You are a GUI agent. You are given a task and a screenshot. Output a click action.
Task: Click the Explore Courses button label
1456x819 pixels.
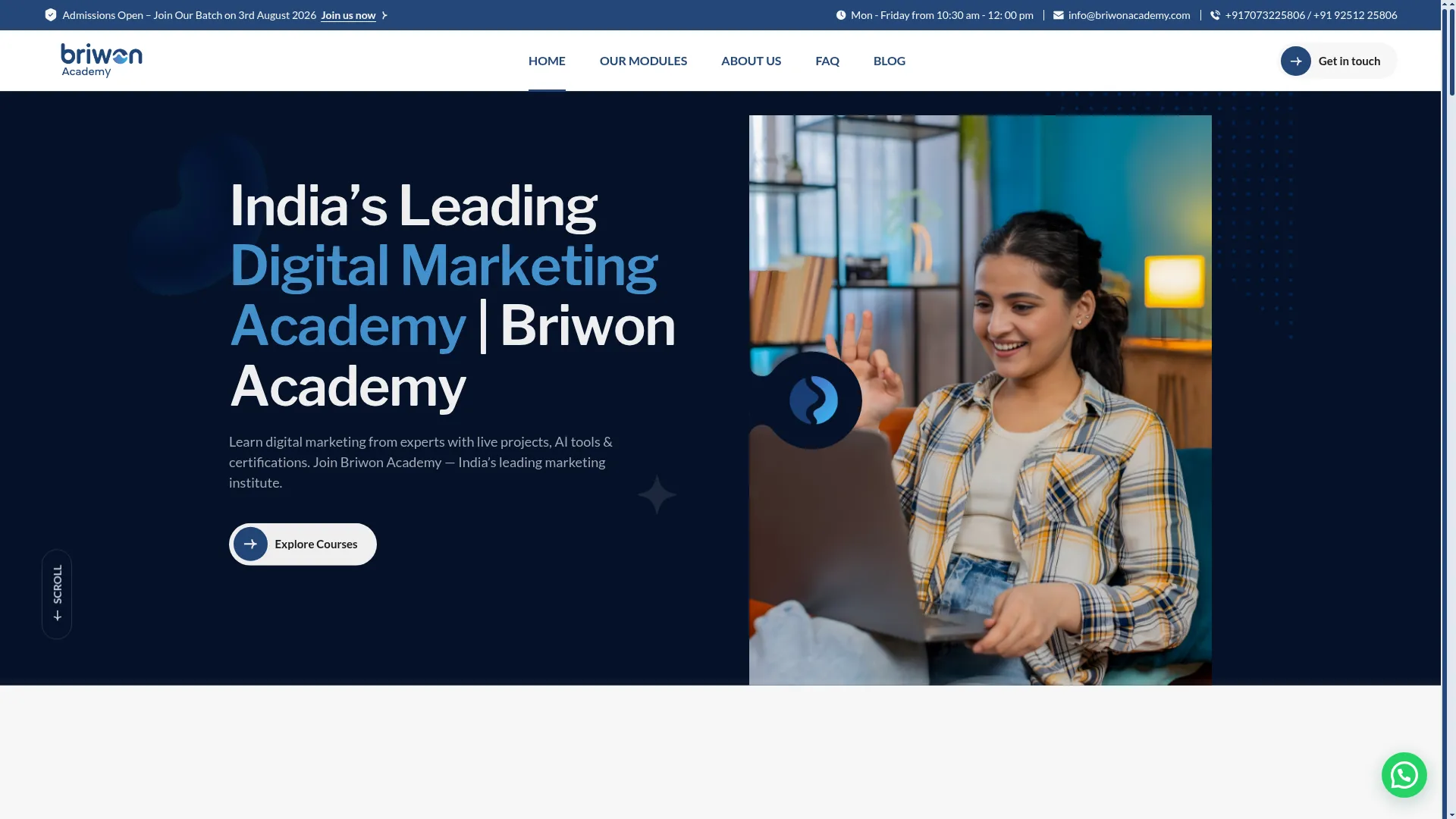pos(315,544)
